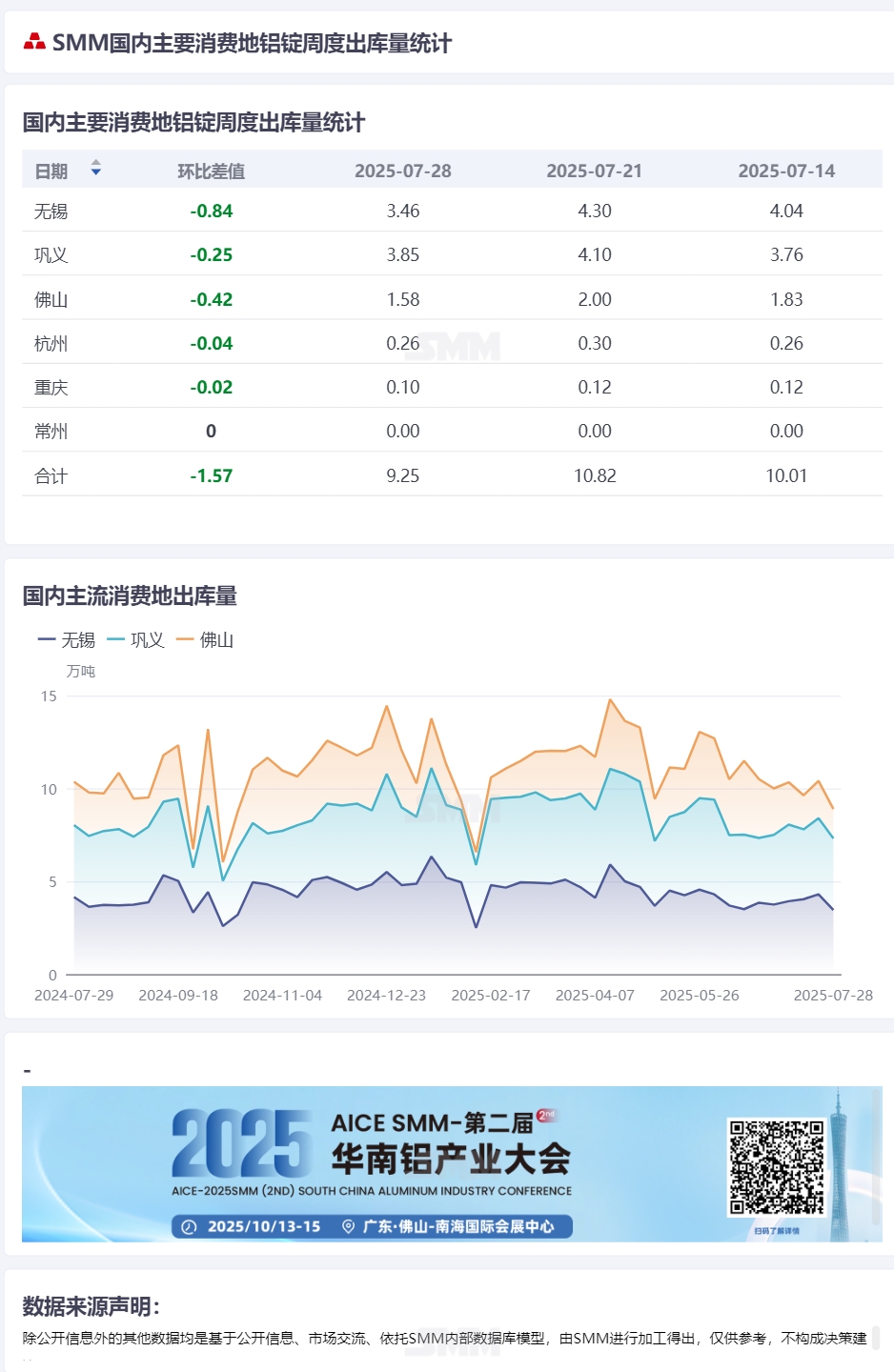894x1372 pixels.
Task: Click 常州's 0.00 value under 2025-07-28
Action: (403, 432)
